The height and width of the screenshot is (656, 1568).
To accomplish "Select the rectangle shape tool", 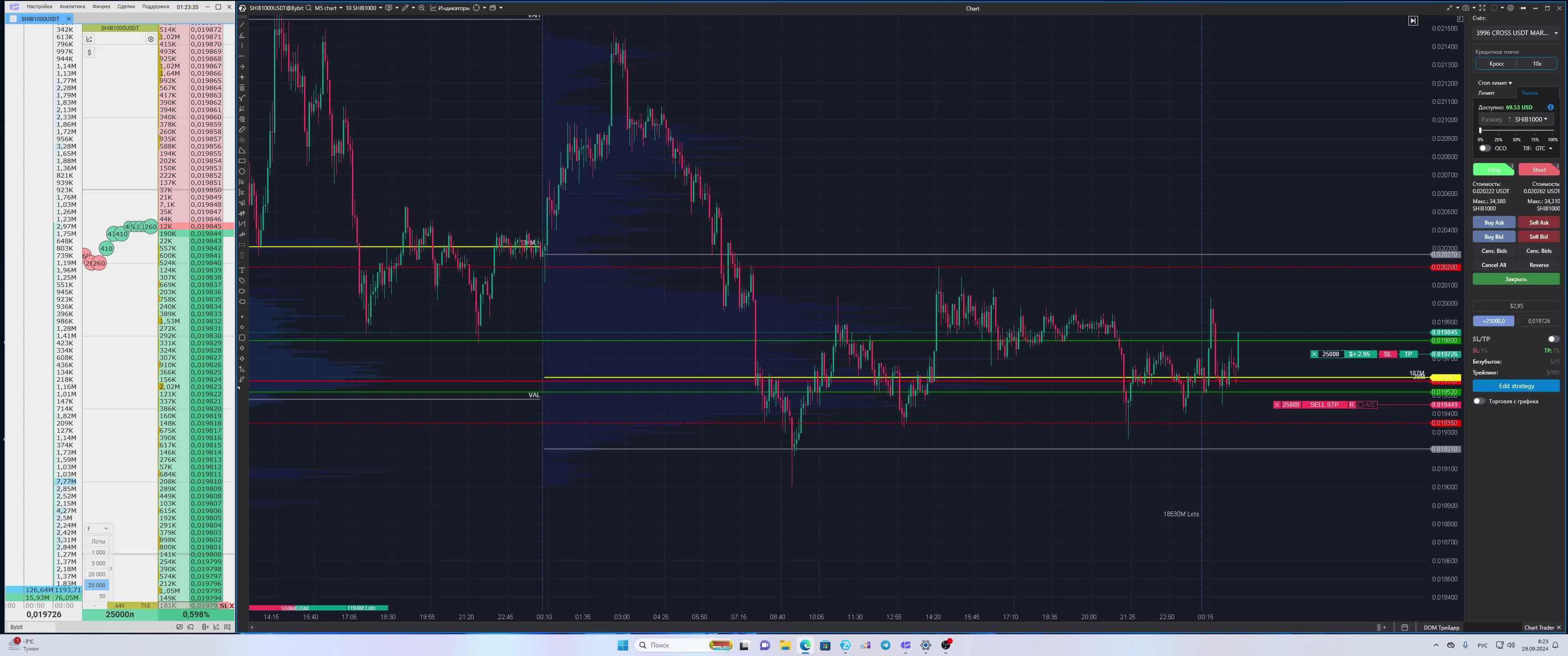I will click(x=242, y=161).
